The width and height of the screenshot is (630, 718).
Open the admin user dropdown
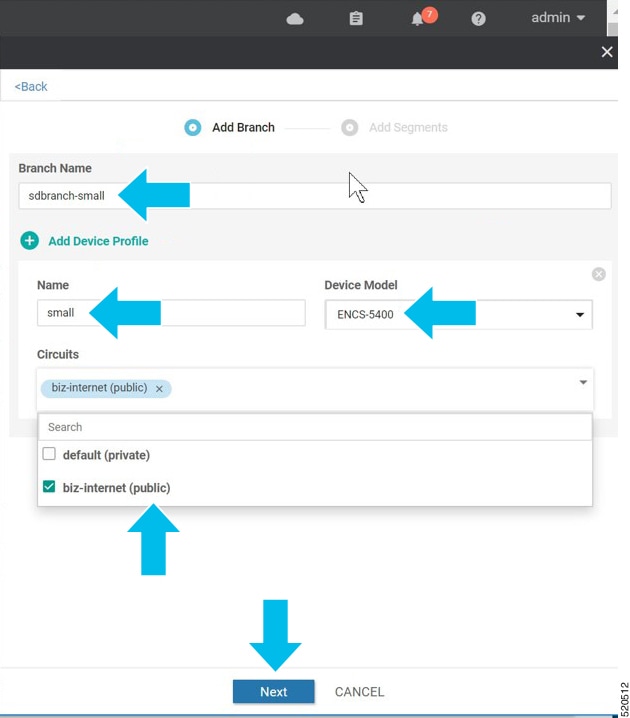point(558,18)
